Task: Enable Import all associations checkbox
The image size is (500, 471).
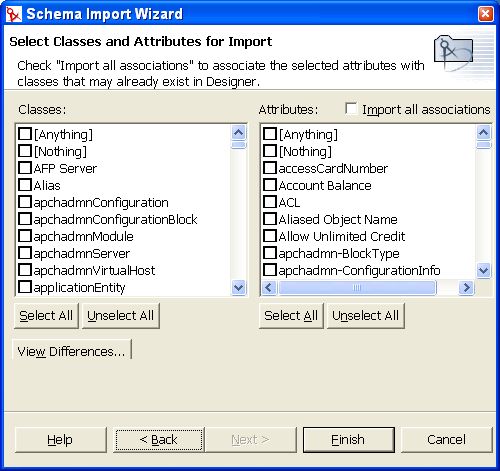Action: 351,109
